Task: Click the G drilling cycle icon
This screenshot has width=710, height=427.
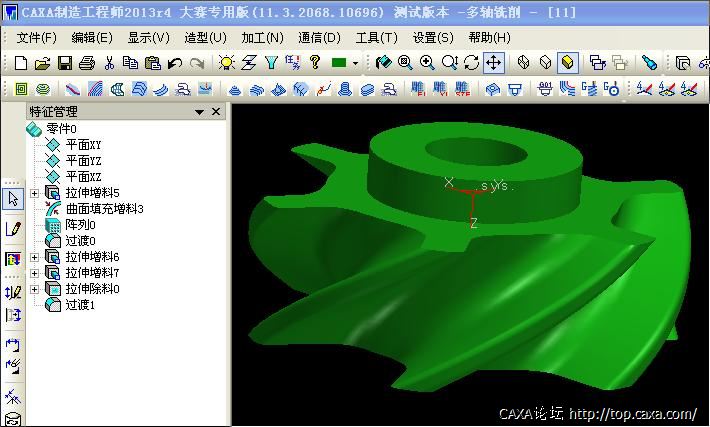Action: 611,89
